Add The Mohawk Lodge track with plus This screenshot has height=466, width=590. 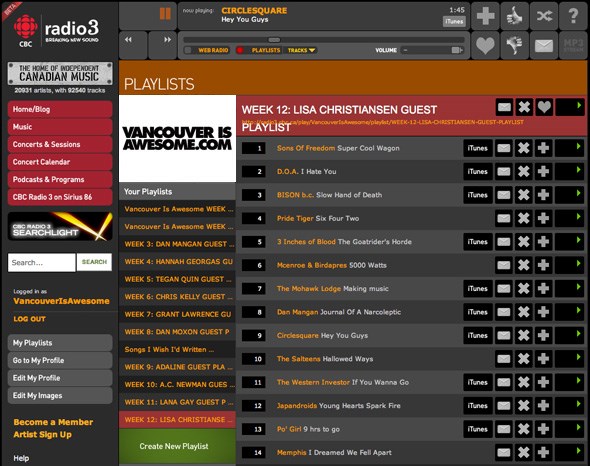pyautogui.click(x=543, y=289)
